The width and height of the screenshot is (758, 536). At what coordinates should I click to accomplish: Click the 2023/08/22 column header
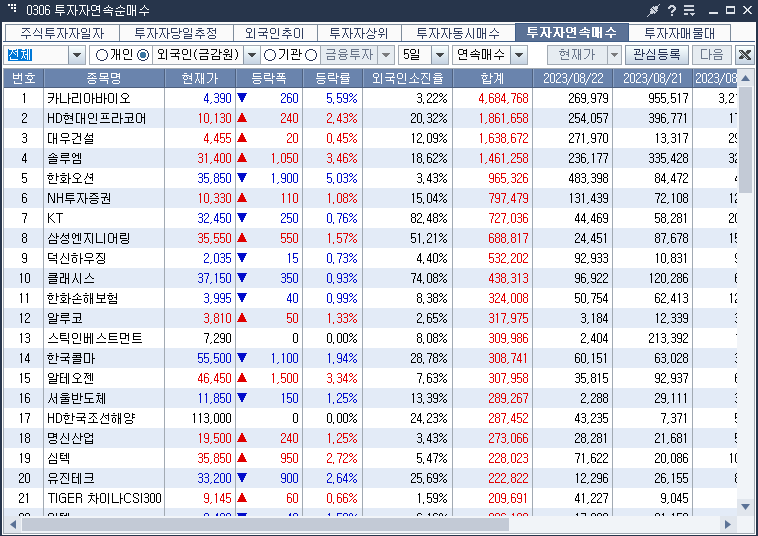(573, 78)
